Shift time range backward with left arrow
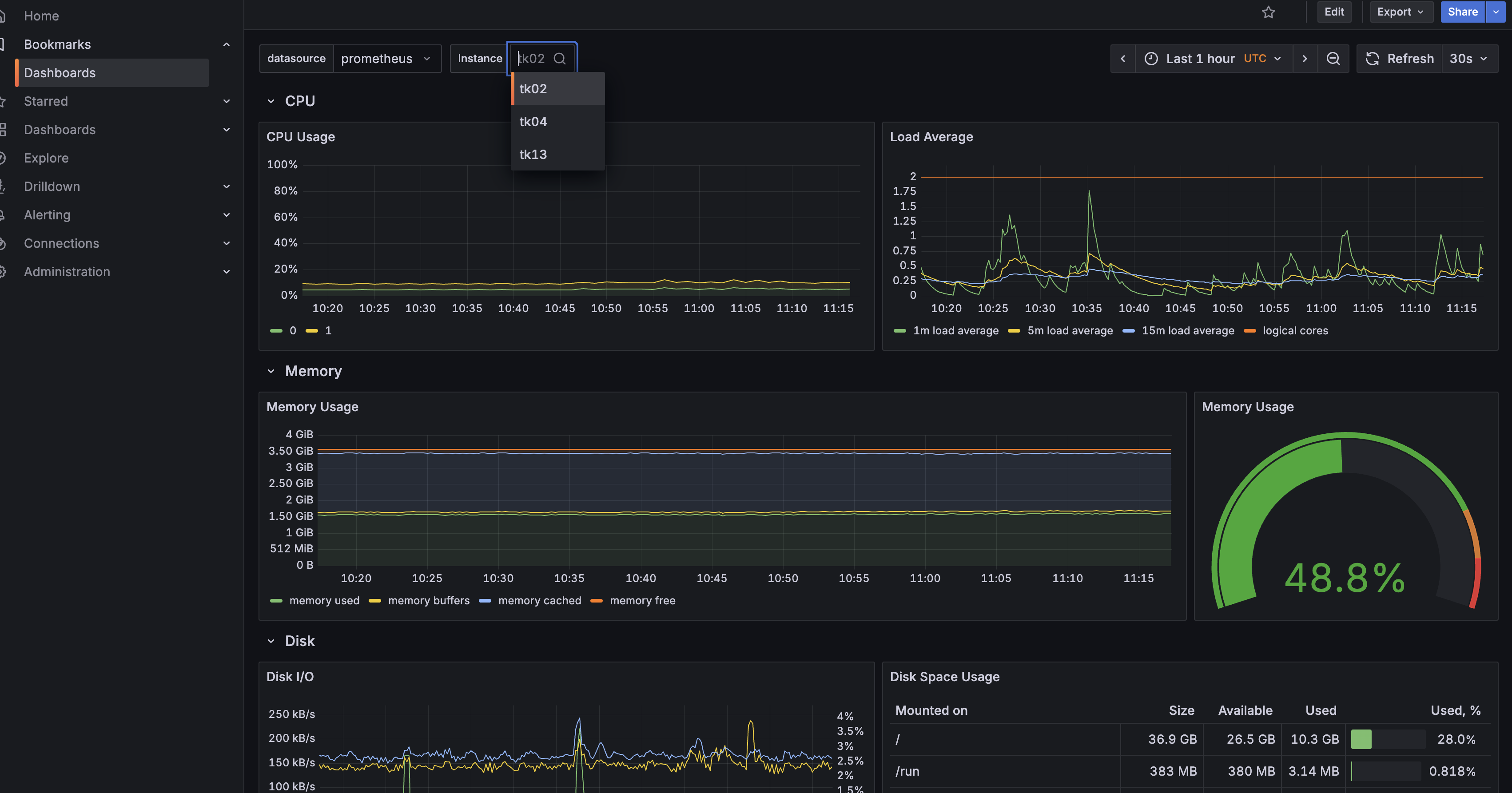This screenshot has height=793, width=1512. (x=1123, y=59)
